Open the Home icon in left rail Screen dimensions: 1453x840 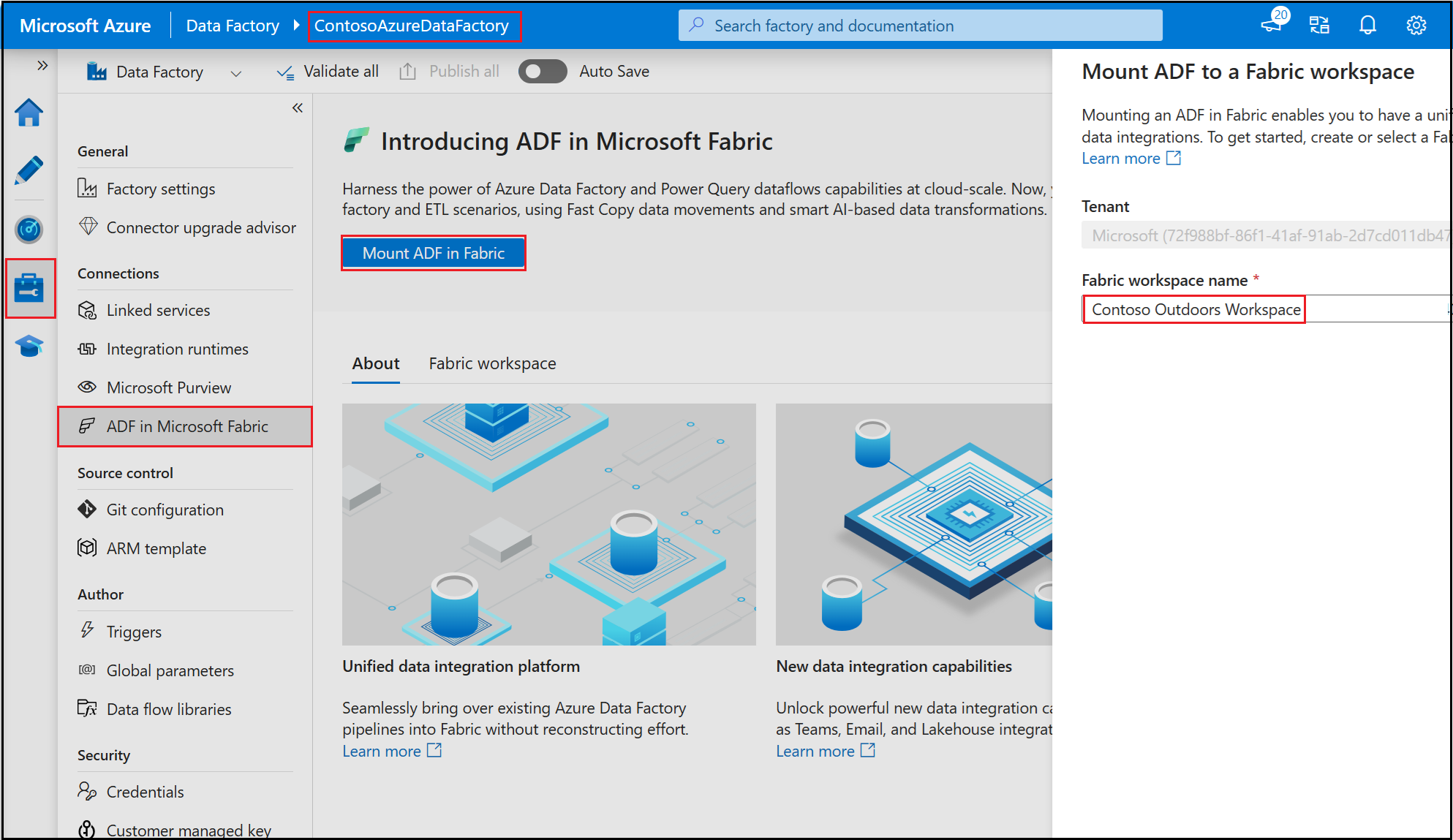29,113
